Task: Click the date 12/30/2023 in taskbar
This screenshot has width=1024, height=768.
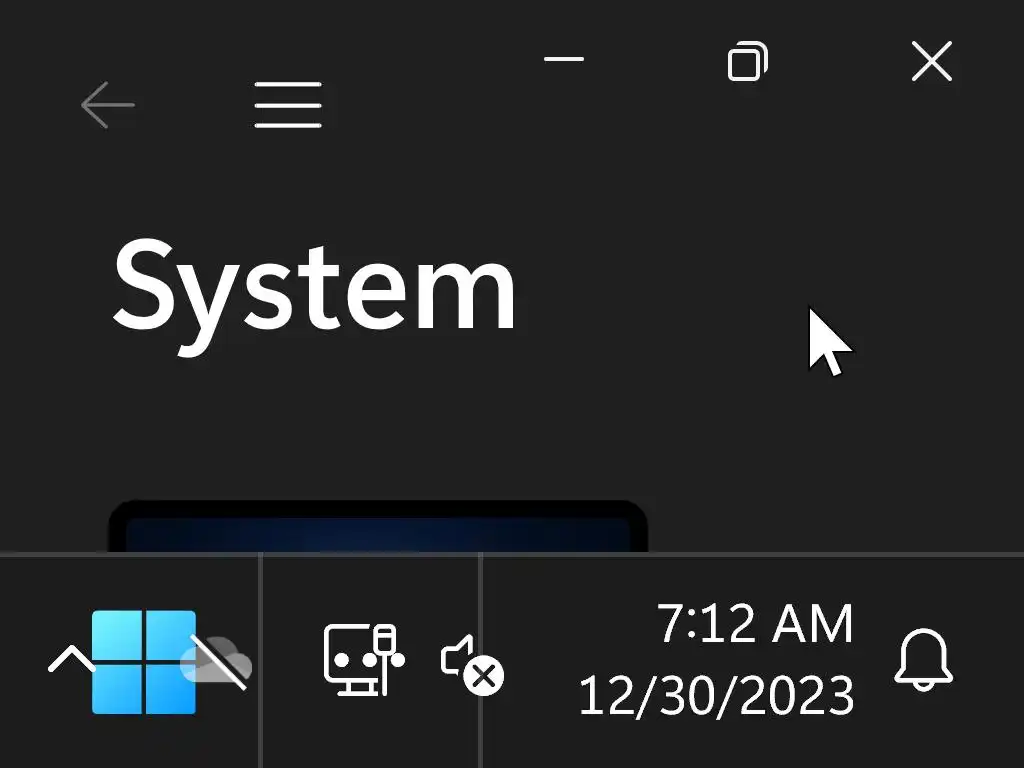Action: point(716,695)
